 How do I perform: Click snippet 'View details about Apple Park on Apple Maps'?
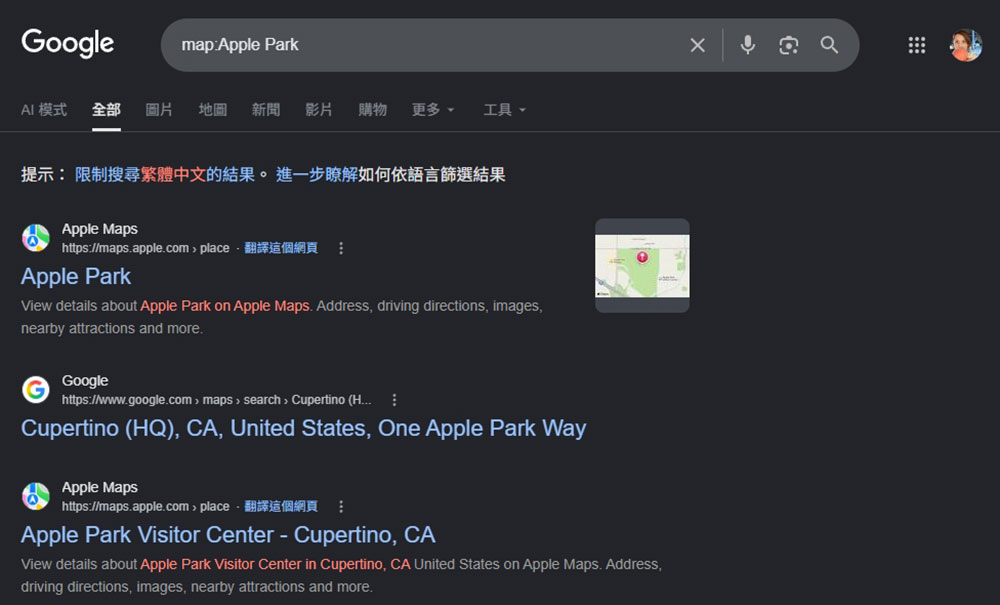click(x=166, y=306)
